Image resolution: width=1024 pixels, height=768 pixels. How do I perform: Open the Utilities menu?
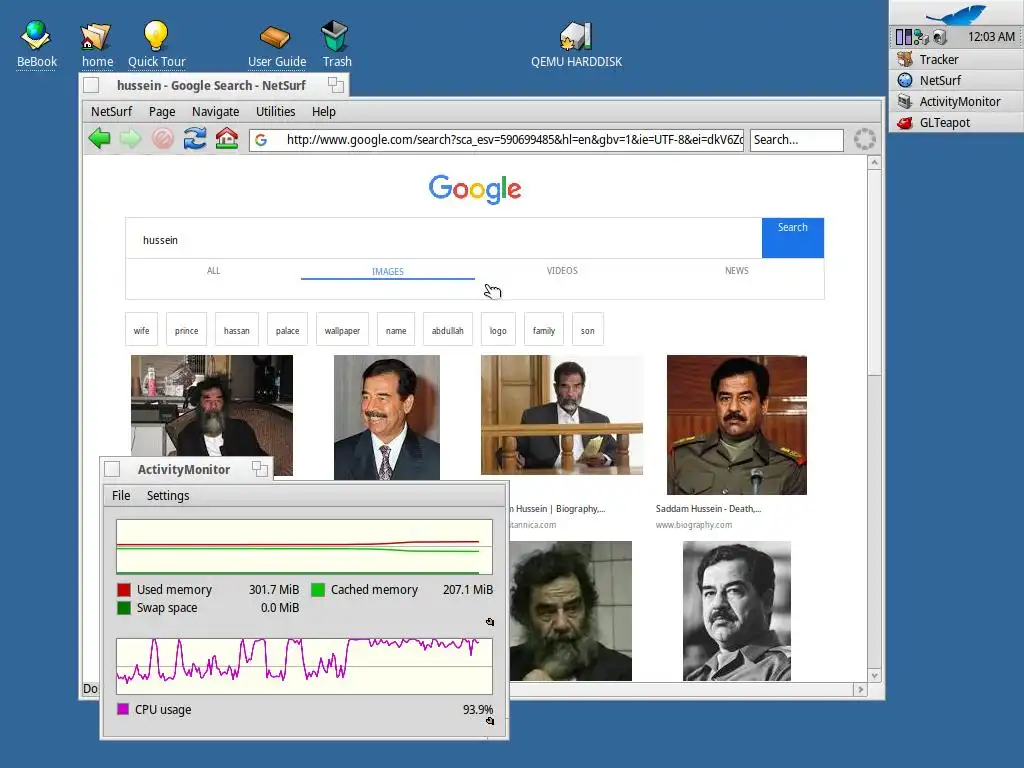tap(276, 112)
